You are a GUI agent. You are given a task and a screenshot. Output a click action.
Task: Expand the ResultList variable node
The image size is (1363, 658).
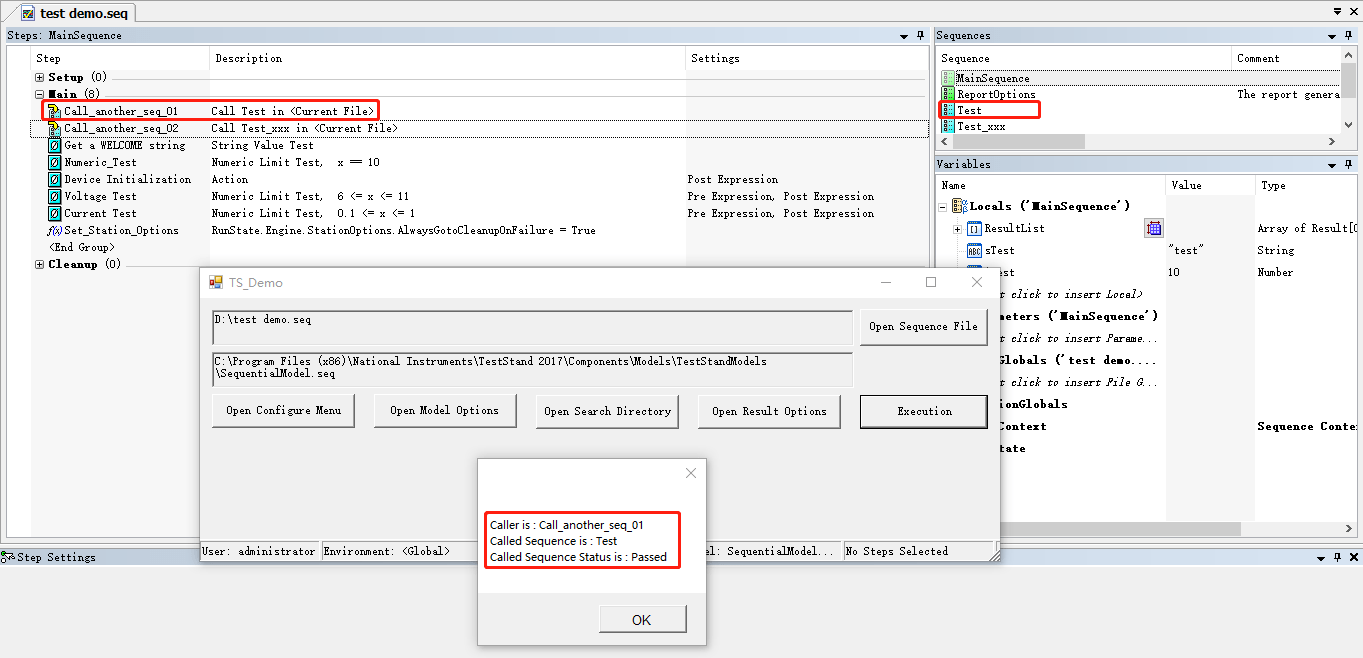(957, 227)
